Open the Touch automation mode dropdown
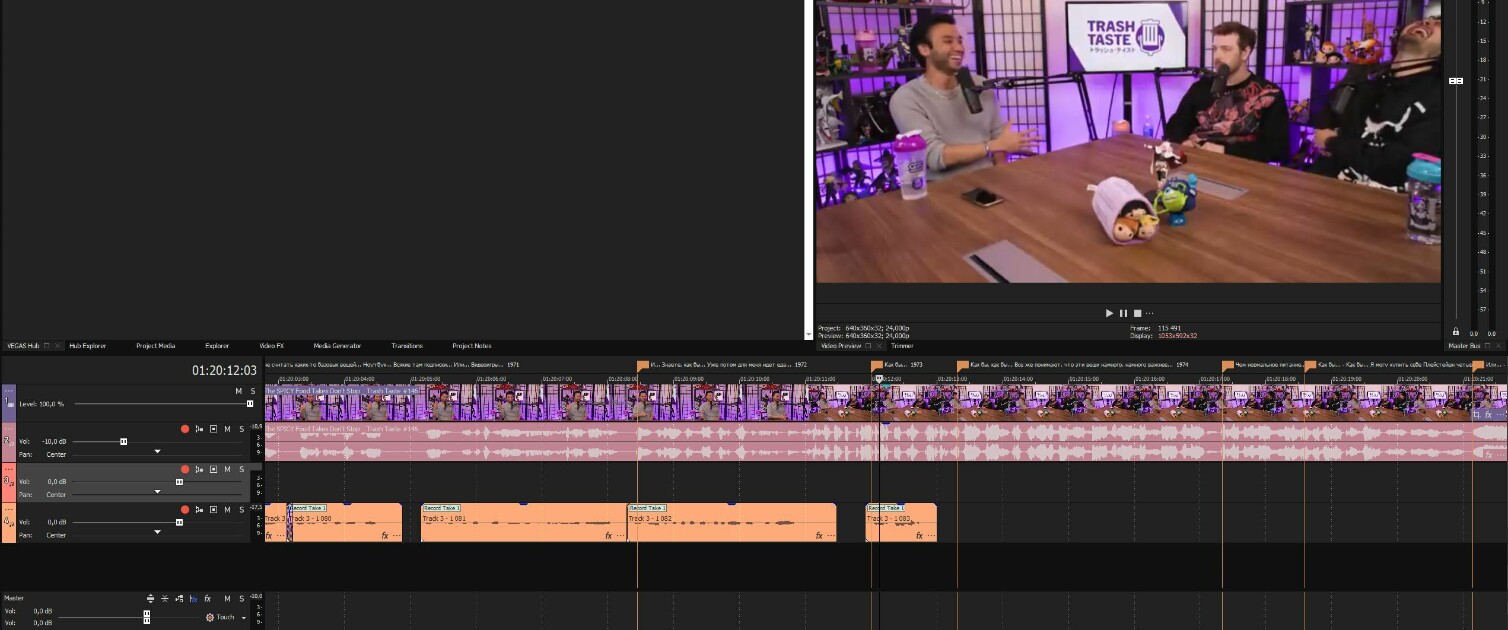Viewport: 1508px width, 630px height. click(x=243, y=618)
